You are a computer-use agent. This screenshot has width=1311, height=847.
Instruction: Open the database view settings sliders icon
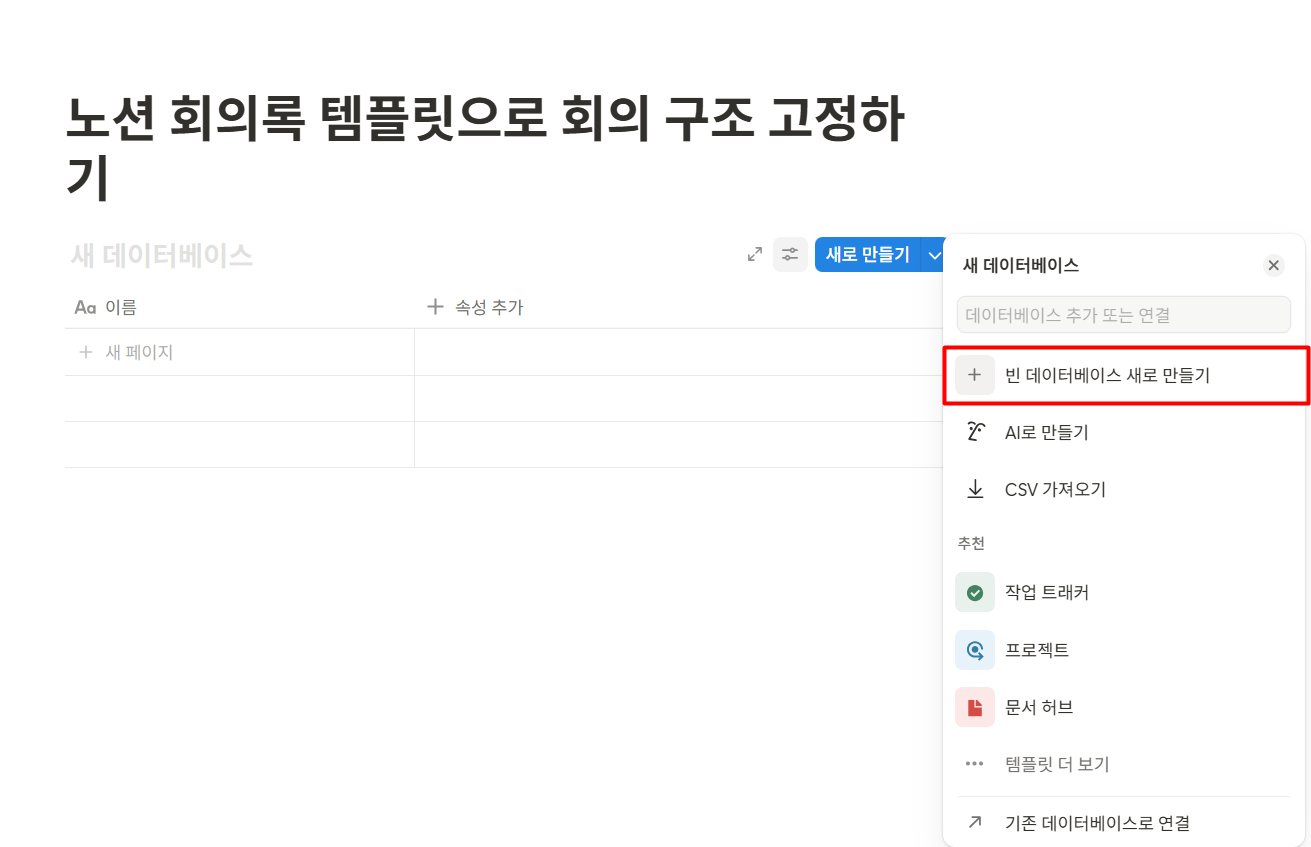[x=790, y=254]
